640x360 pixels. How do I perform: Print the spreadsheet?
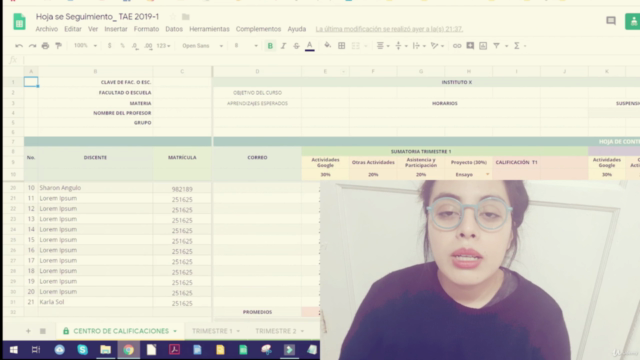(x=45, y=46)
